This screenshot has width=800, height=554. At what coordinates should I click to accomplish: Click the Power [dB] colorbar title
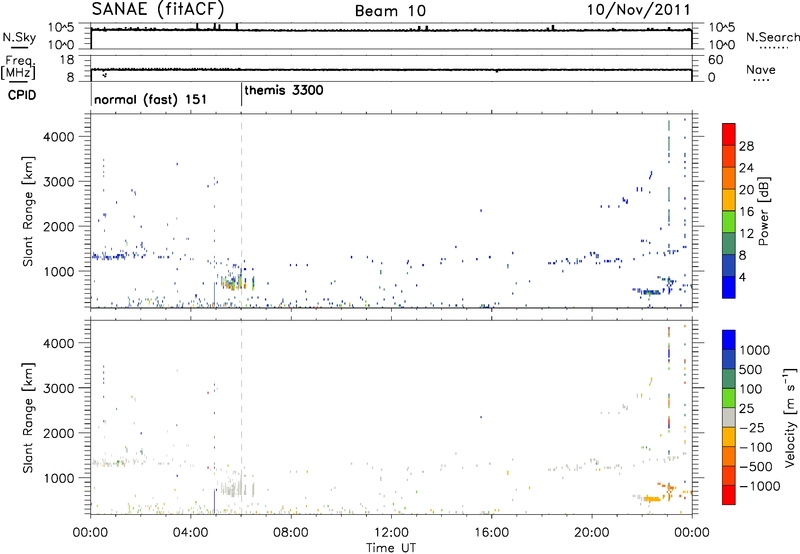(x=764, y=211)
